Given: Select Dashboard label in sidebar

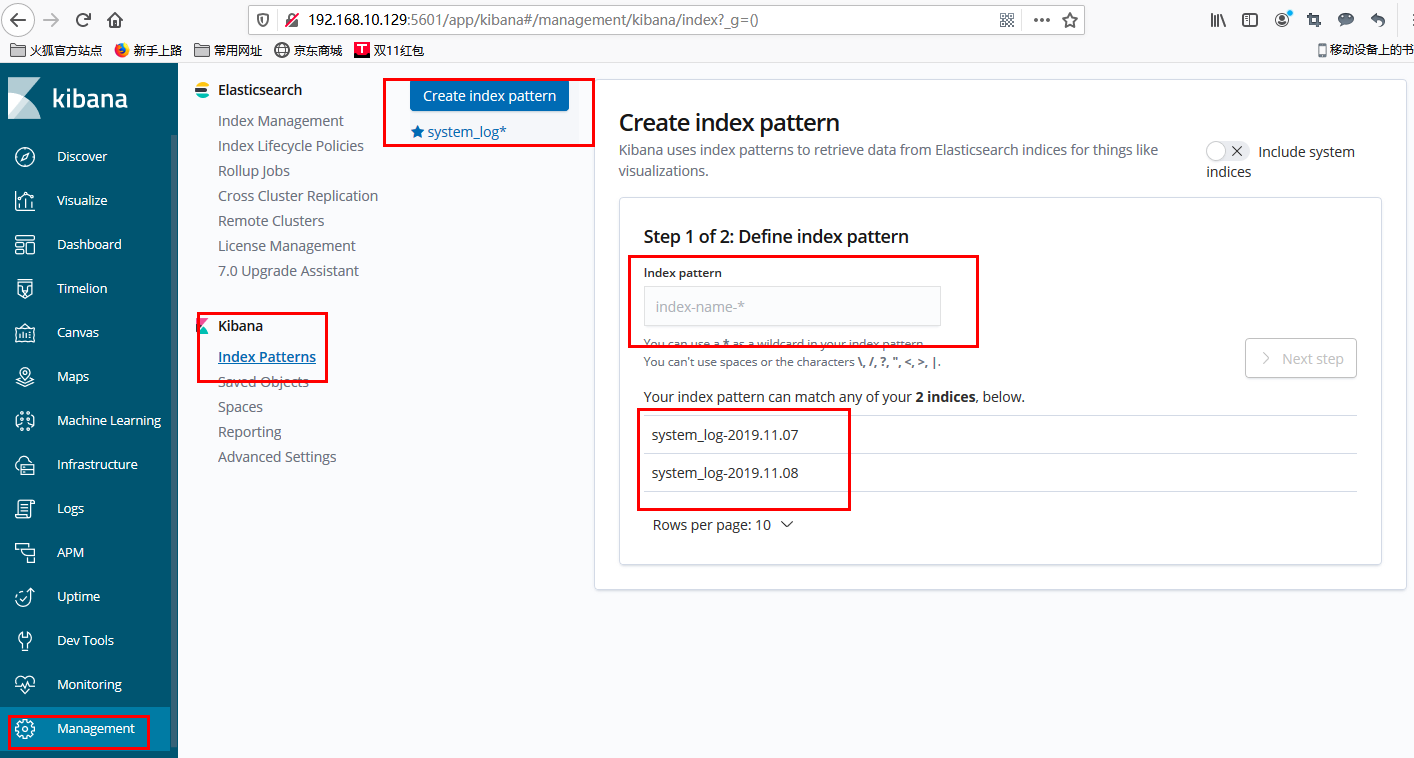Looking at the screenshot, I should (x=89, y=245).
